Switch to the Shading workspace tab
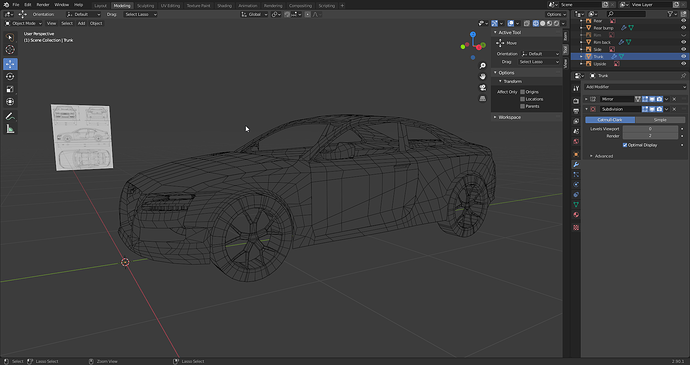 pos(224,6)
